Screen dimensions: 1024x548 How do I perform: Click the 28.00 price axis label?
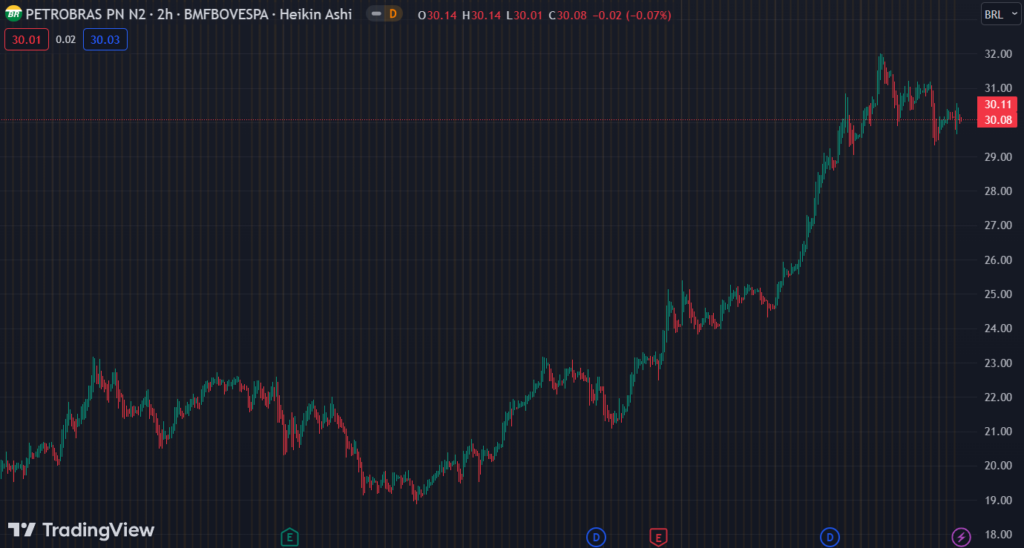point(999,191)
